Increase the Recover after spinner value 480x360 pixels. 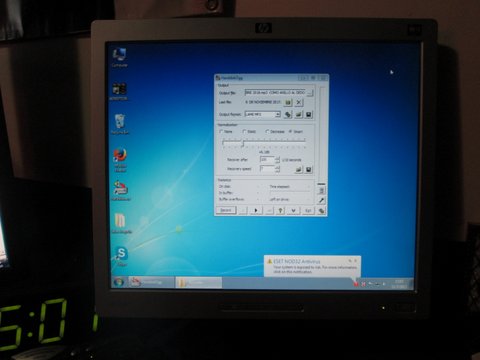coord(277,158)
